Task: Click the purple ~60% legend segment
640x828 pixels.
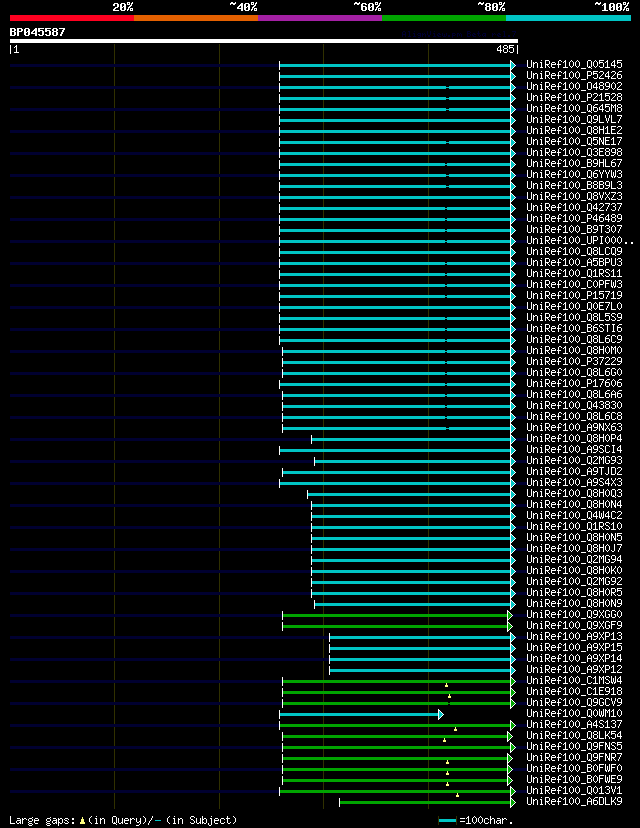Action: pyautogui.click(x=320, y=18)
